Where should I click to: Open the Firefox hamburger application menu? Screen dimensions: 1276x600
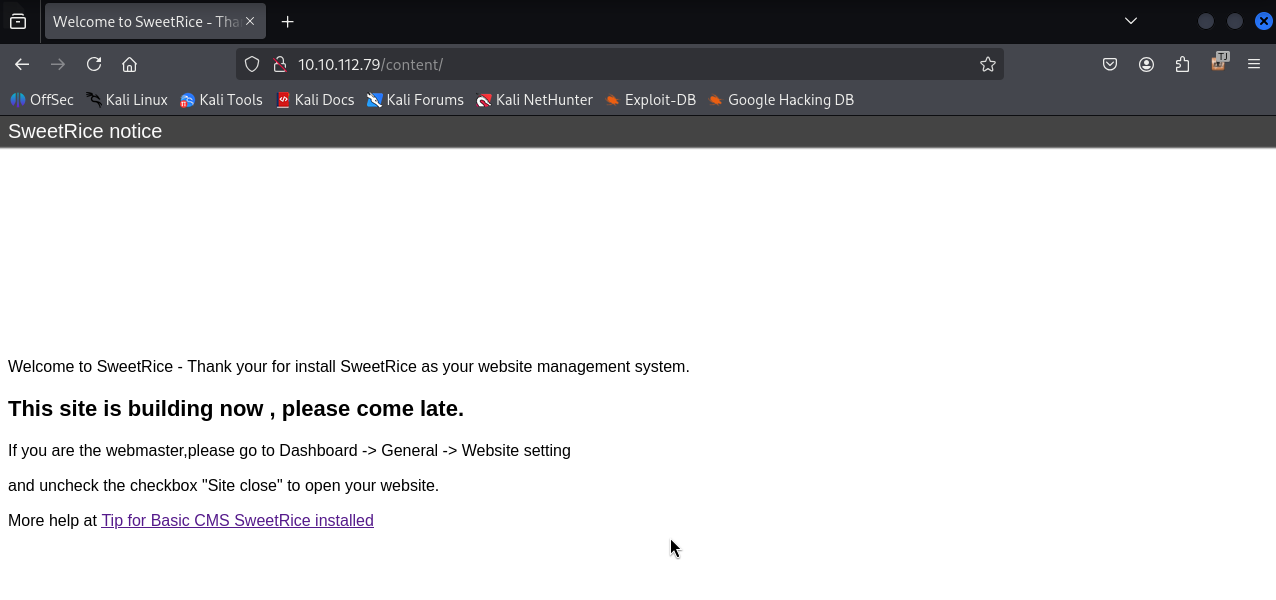coord(1254,64)
